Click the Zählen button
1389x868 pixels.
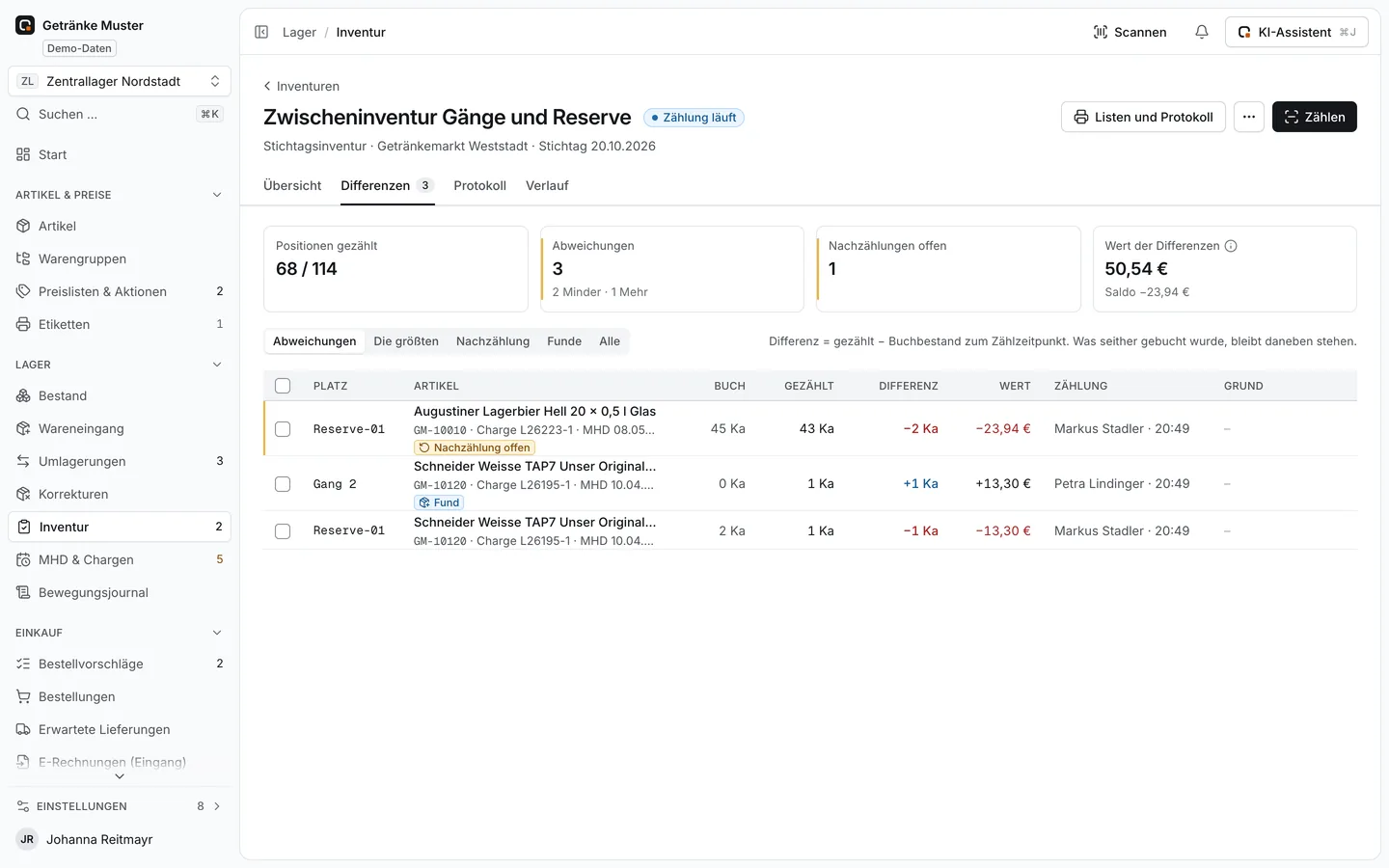pos(1315,117)
